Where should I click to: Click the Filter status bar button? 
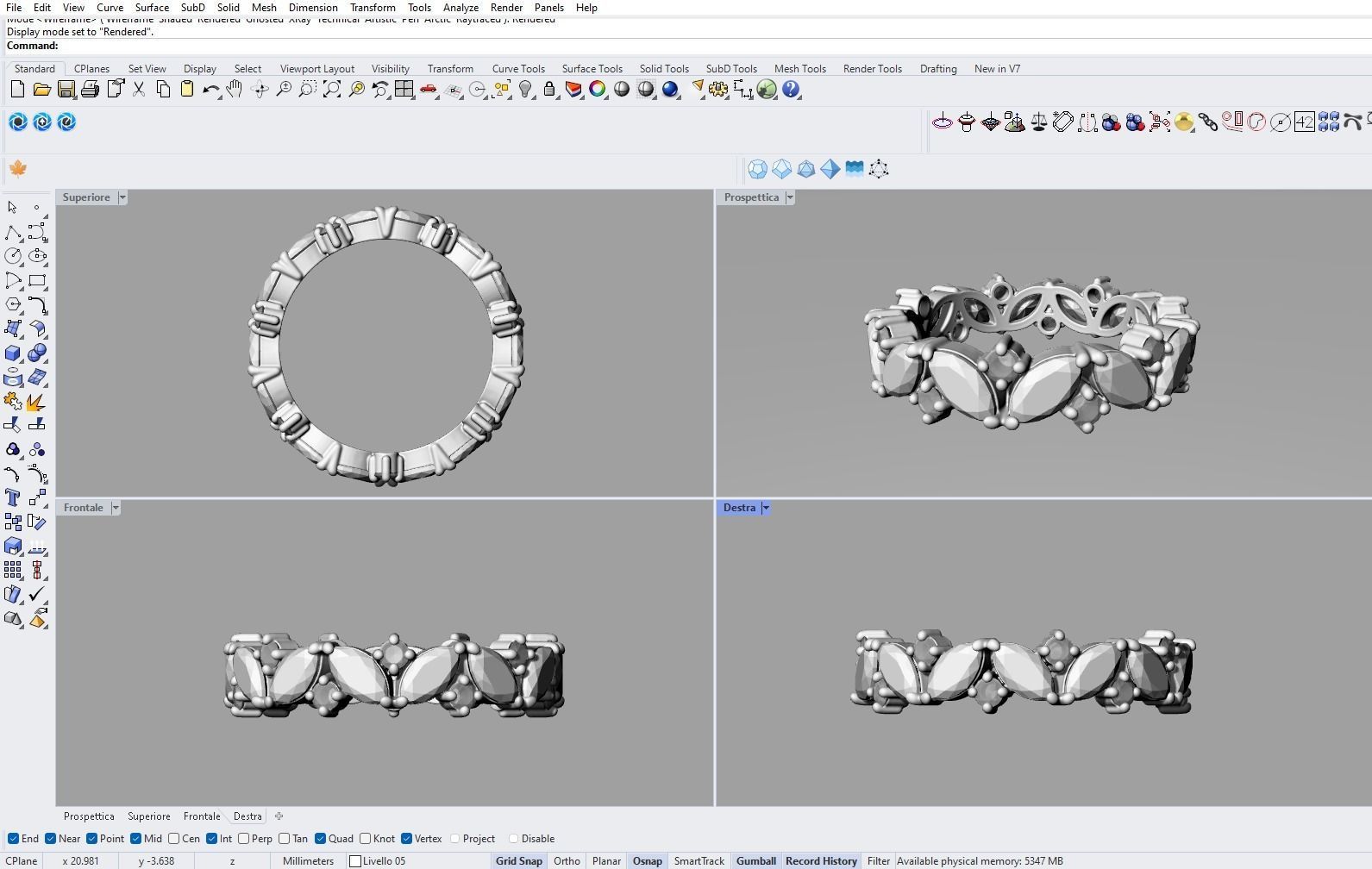click(x=878, y=861)
